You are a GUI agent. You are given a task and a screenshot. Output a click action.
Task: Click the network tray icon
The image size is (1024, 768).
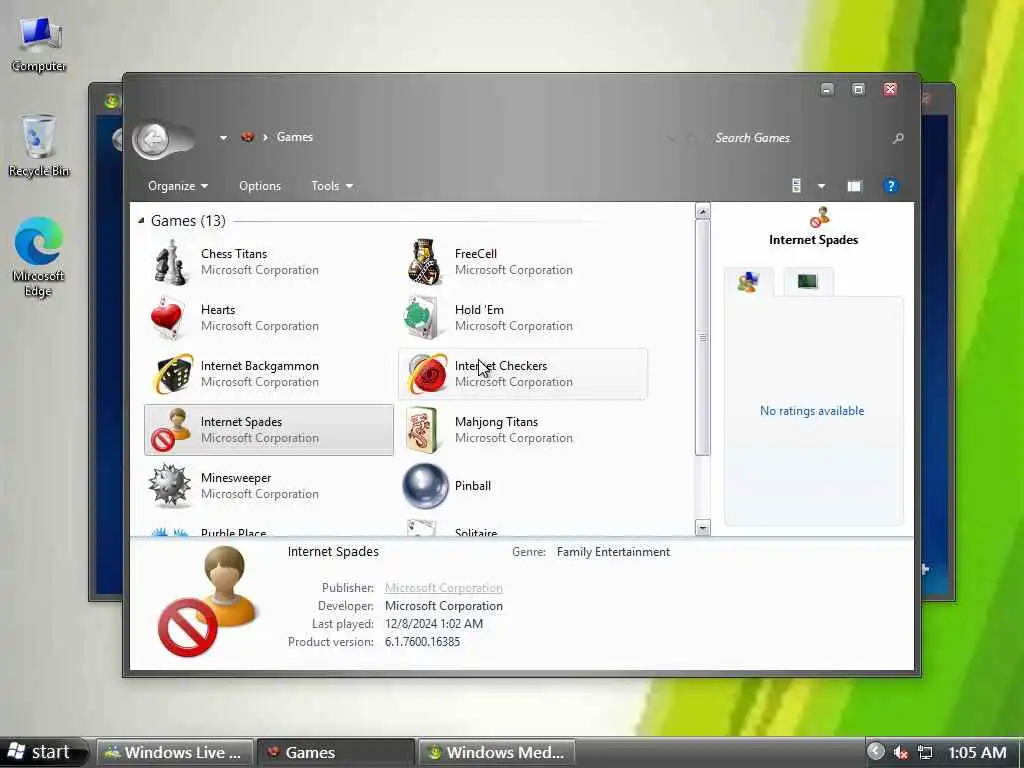[925, 752]
